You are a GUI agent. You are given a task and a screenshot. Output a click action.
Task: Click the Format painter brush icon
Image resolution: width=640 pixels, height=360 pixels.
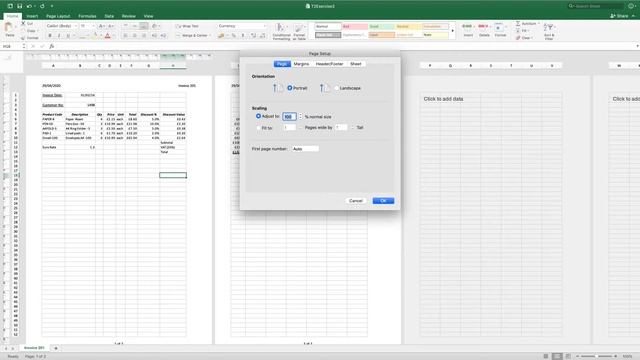click(23, 38)
